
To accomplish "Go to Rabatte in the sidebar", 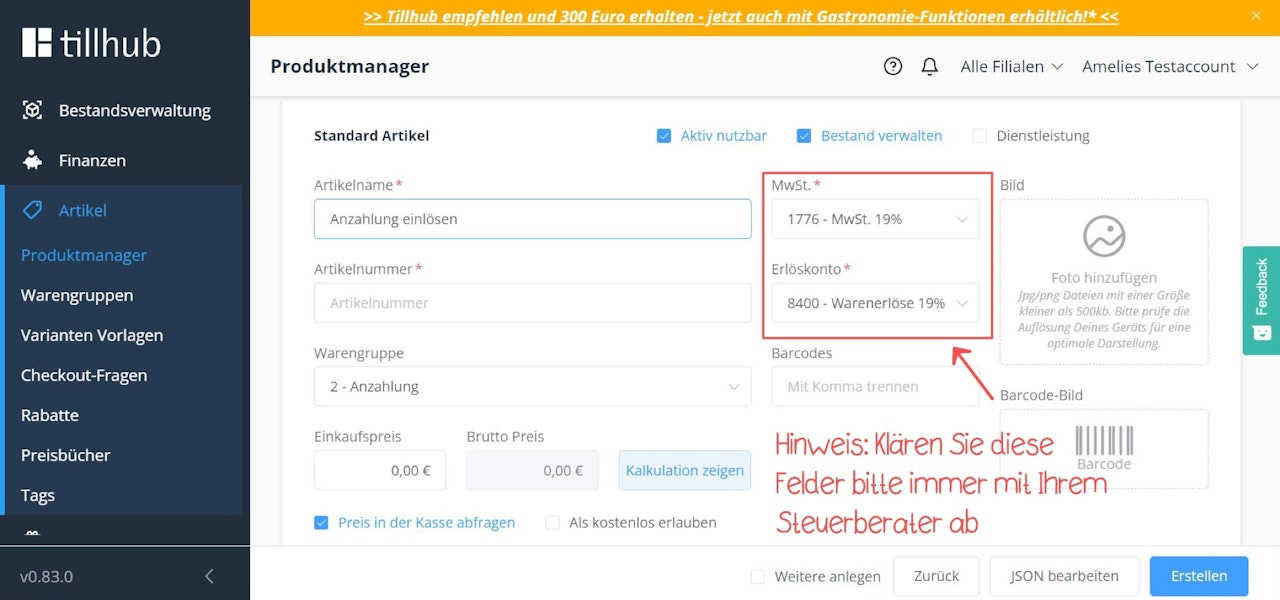I will (50, 415).
